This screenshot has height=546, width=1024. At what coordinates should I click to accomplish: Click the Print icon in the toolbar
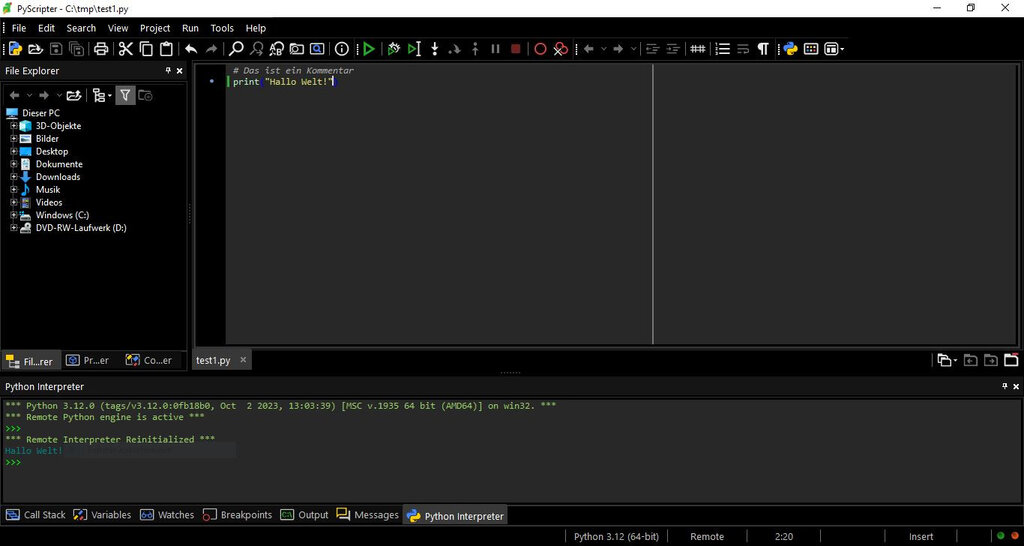101,49
